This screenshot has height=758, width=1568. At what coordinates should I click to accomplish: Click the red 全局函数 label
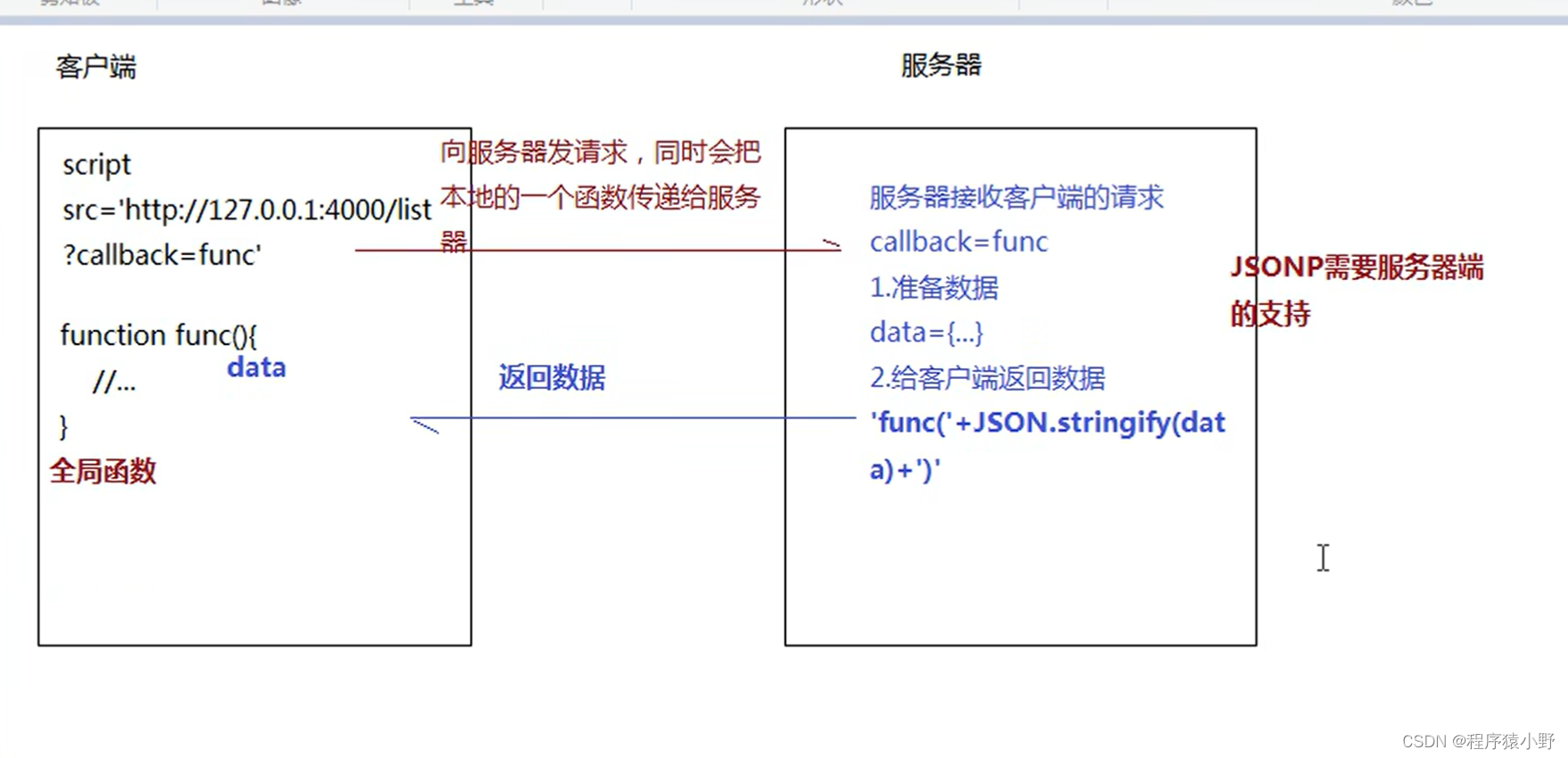[103, 471]
